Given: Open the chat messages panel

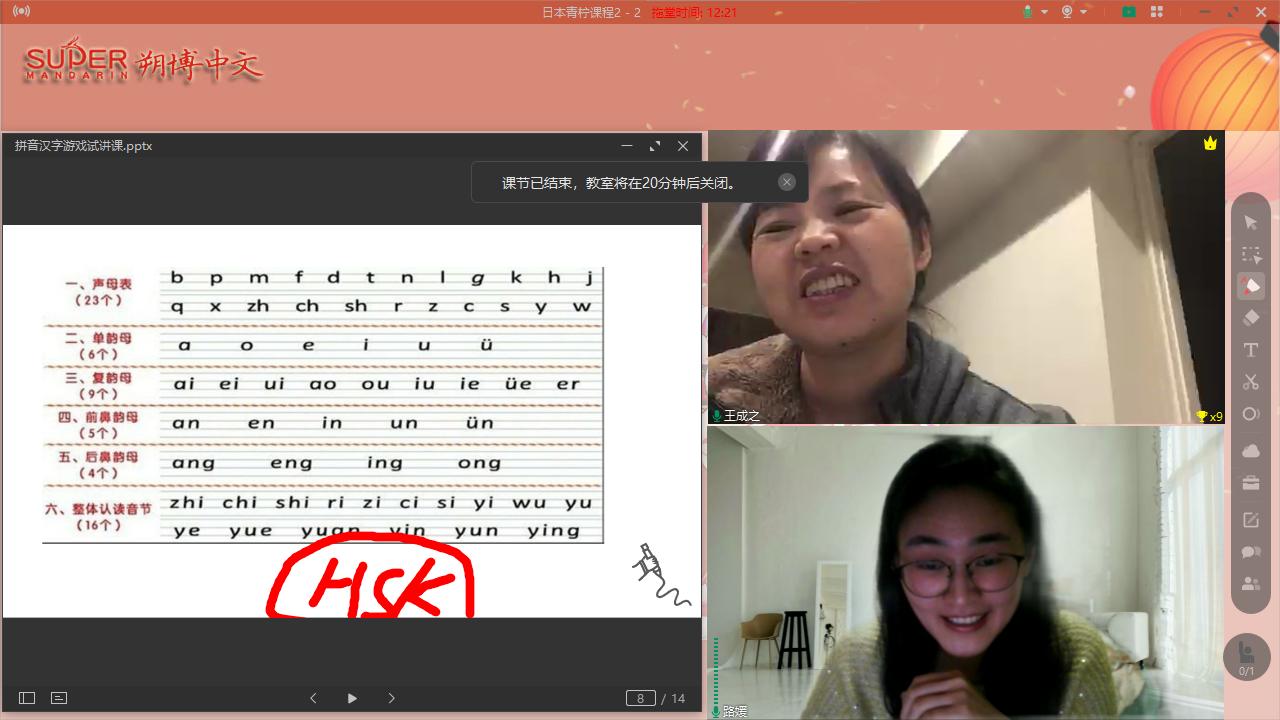Looking at the screenshot, I should [x=1250, y=552].
